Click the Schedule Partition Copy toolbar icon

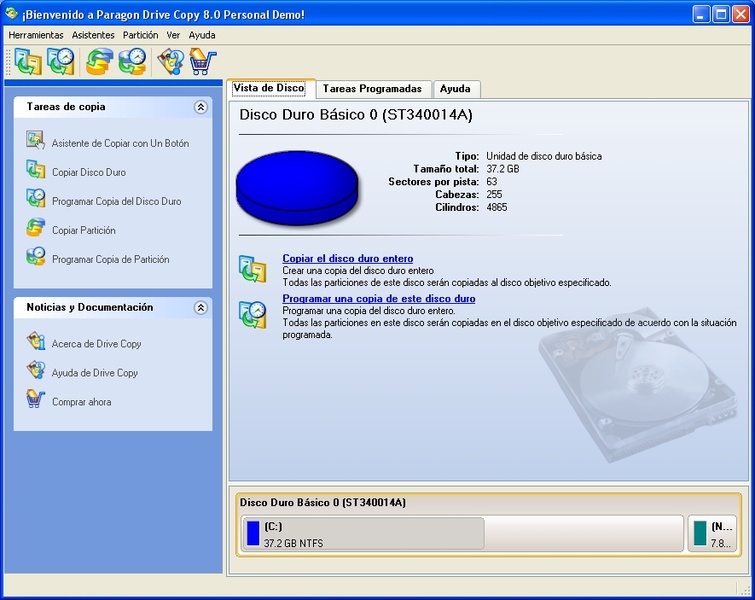click(132, 62)
